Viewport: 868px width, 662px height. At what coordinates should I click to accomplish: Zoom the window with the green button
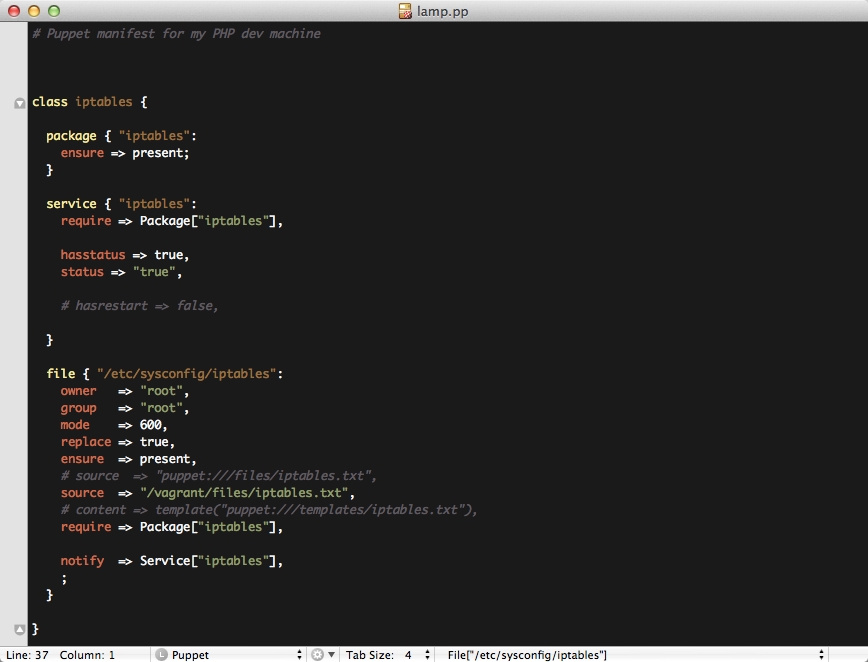coord(54,11)
